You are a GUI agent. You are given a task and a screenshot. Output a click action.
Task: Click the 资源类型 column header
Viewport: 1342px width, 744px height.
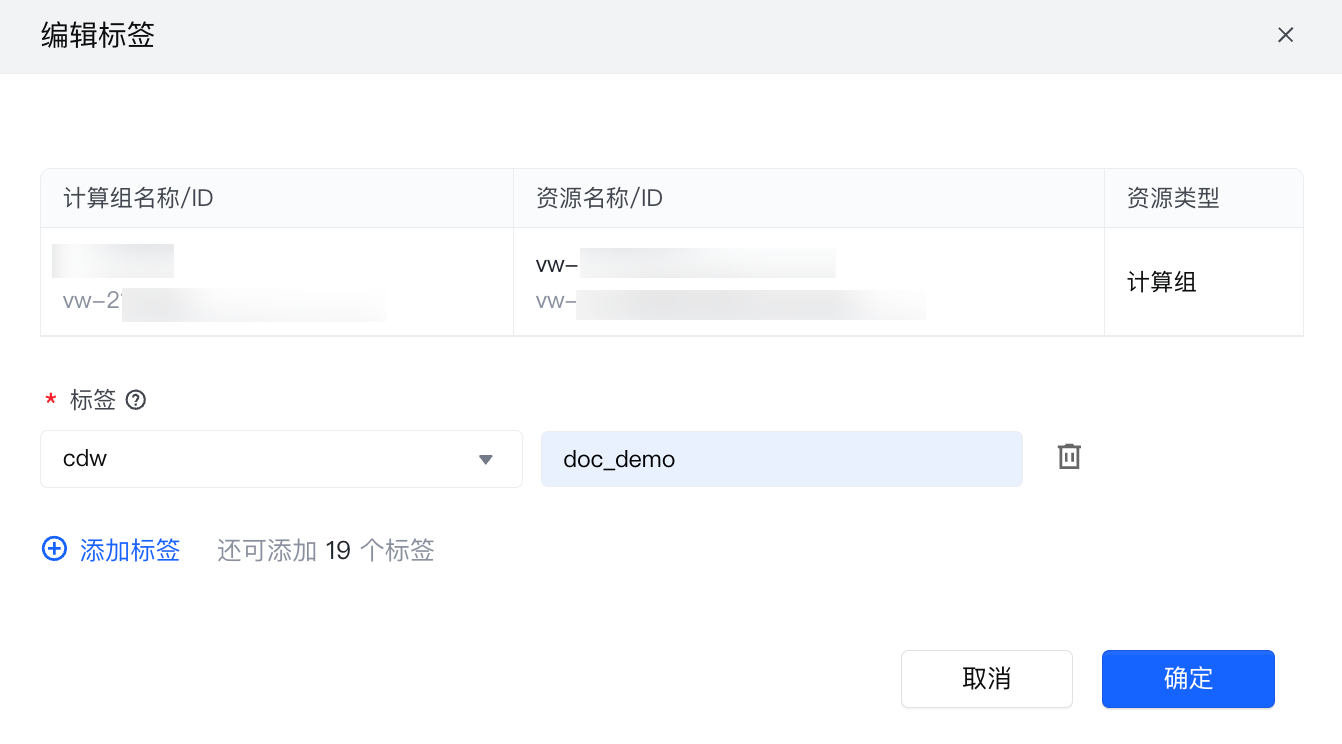(x=1173, y=198)
